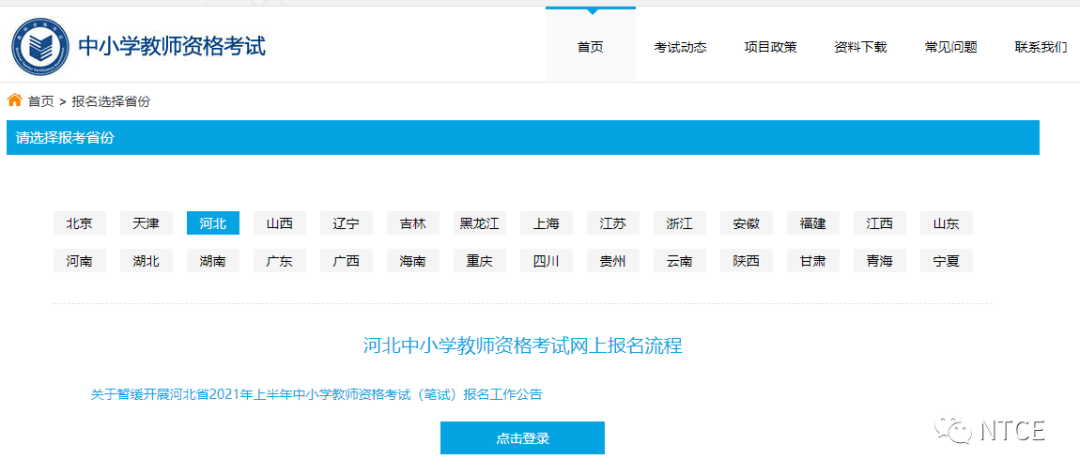This screenshot has height=475, width=1080.
Task: Open the 资料下载 navigation tab
Action: click(861, 48)
